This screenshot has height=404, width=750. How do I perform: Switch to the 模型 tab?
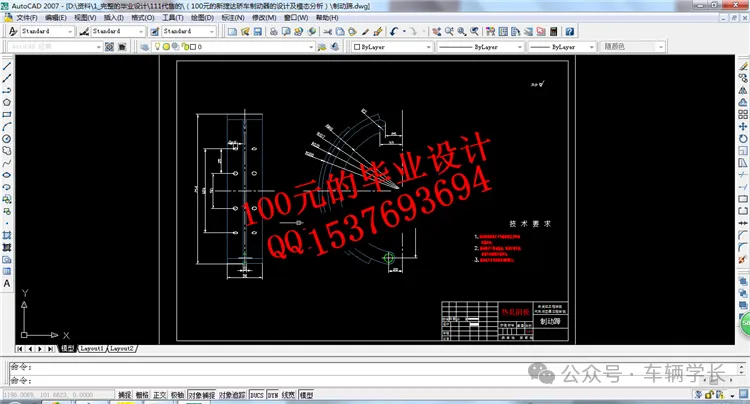point(67,349)
